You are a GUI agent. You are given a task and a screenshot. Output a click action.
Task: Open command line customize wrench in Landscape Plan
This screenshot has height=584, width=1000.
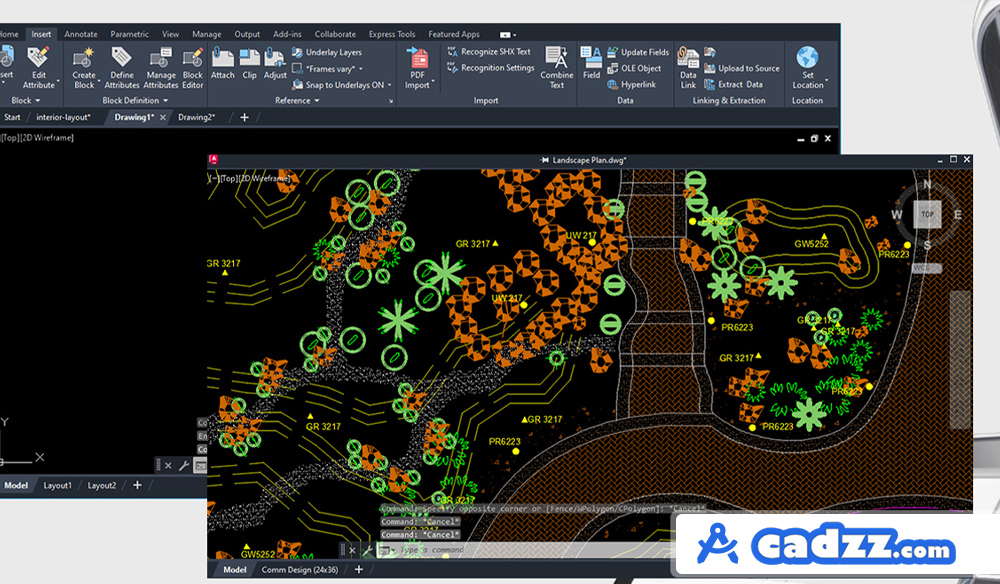click(367, 550)
